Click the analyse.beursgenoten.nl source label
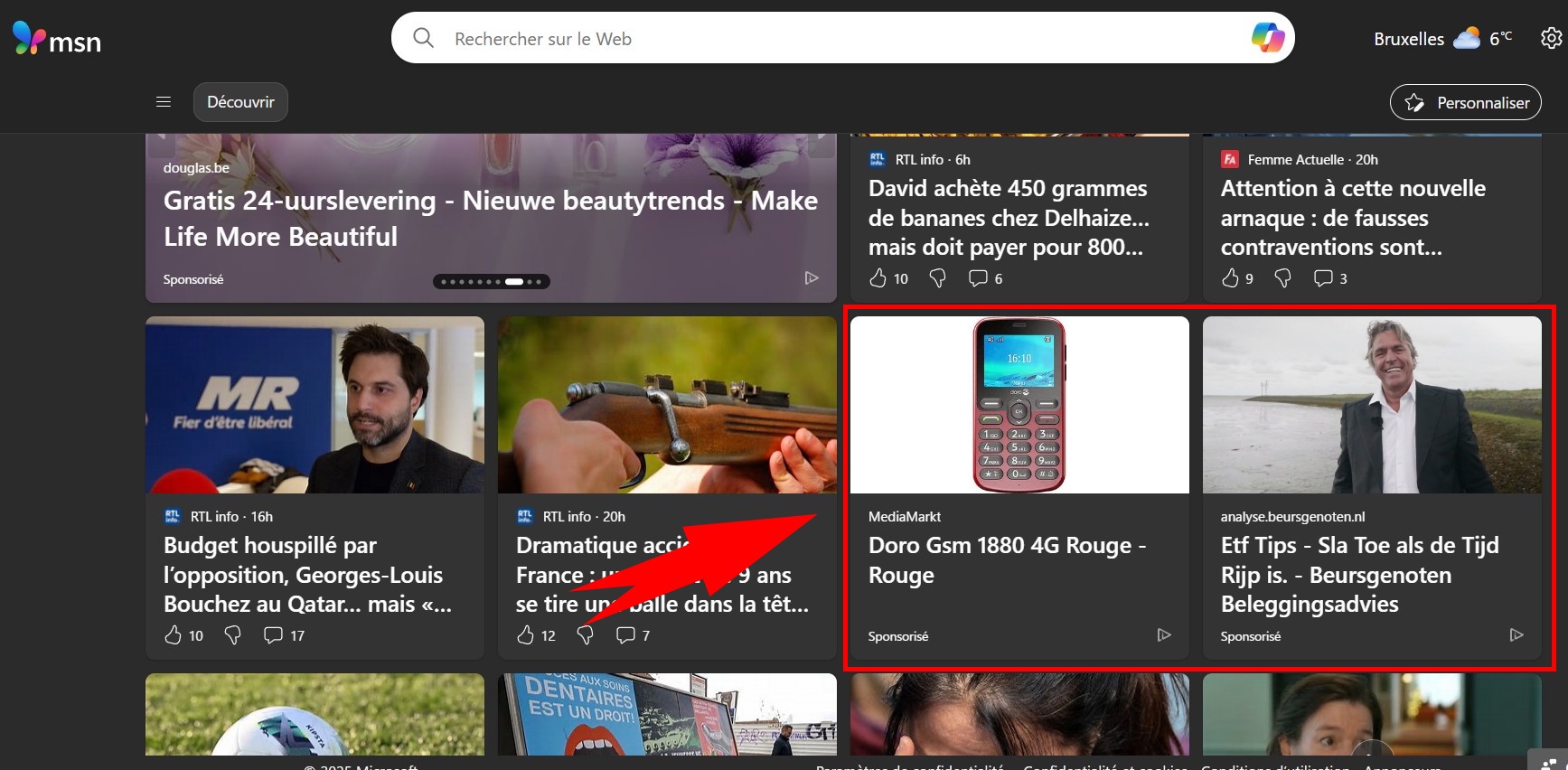This screenshot has height=770, width=1568. pyautogui.click(x=1293, y=517)
